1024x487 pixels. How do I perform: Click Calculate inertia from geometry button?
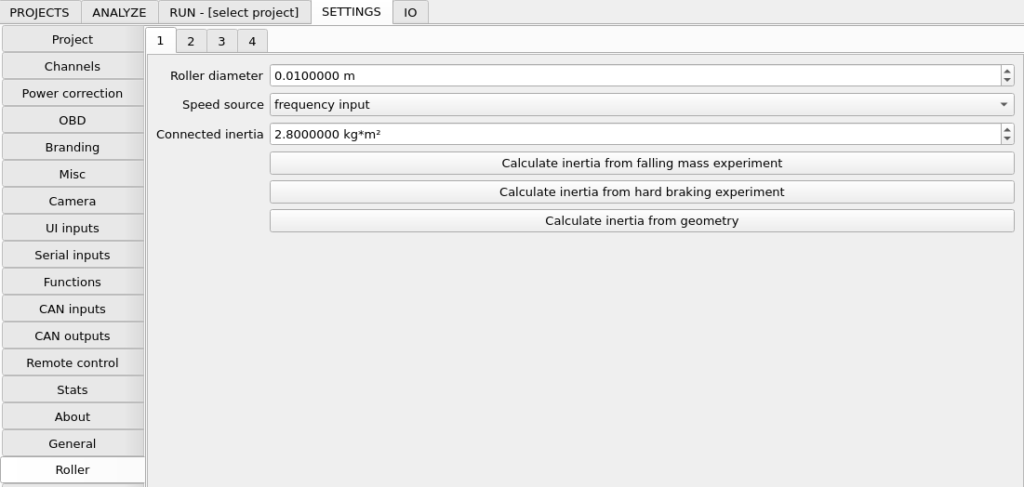(x=642, y=221)
